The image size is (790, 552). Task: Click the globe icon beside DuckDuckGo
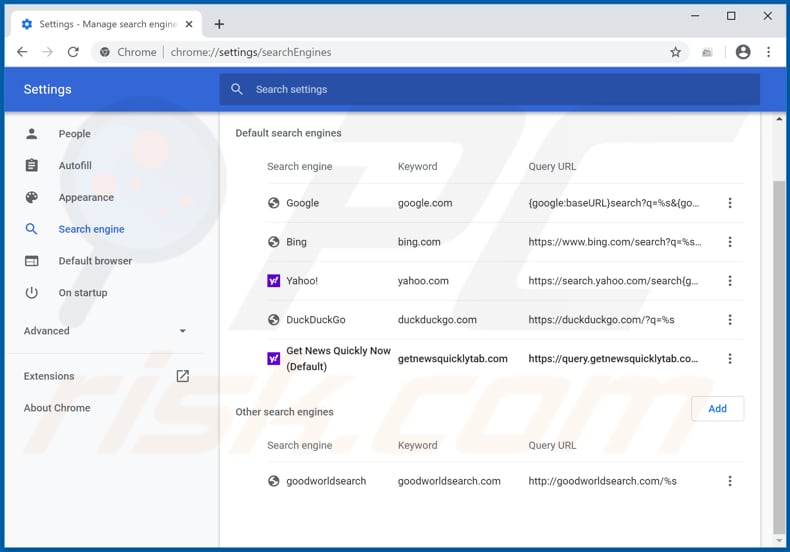click(274, 319)
